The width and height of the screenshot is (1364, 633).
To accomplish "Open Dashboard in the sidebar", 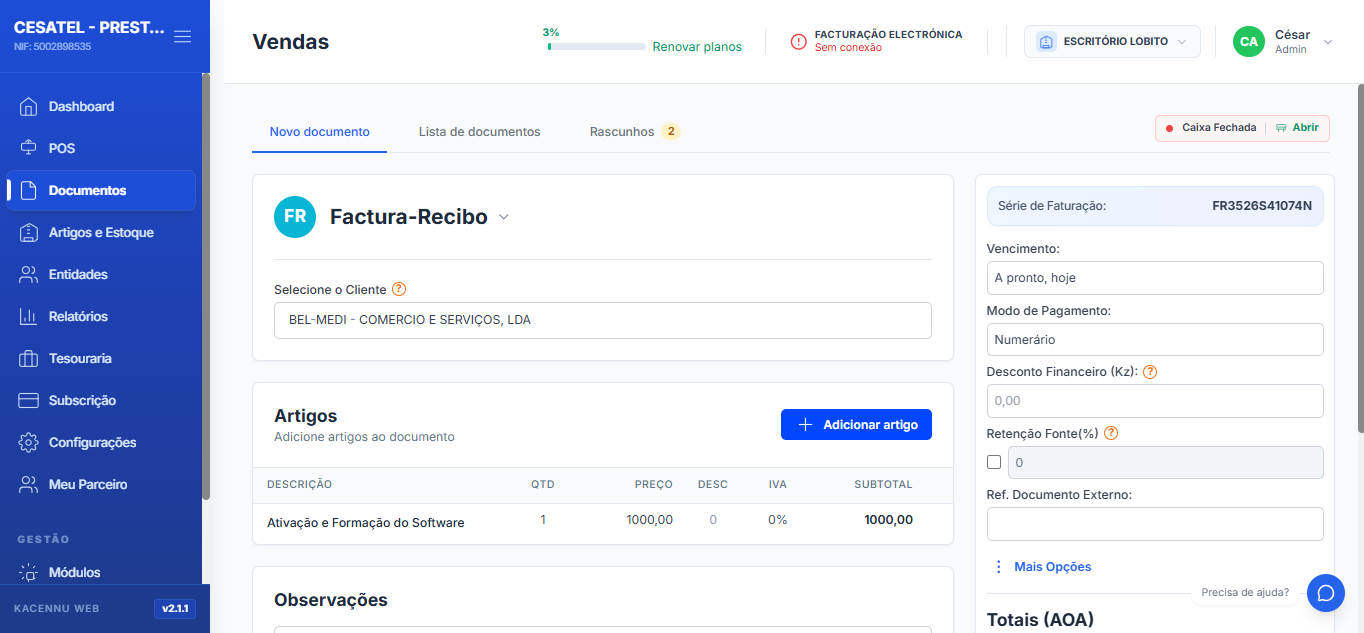I will click(100, 106).
